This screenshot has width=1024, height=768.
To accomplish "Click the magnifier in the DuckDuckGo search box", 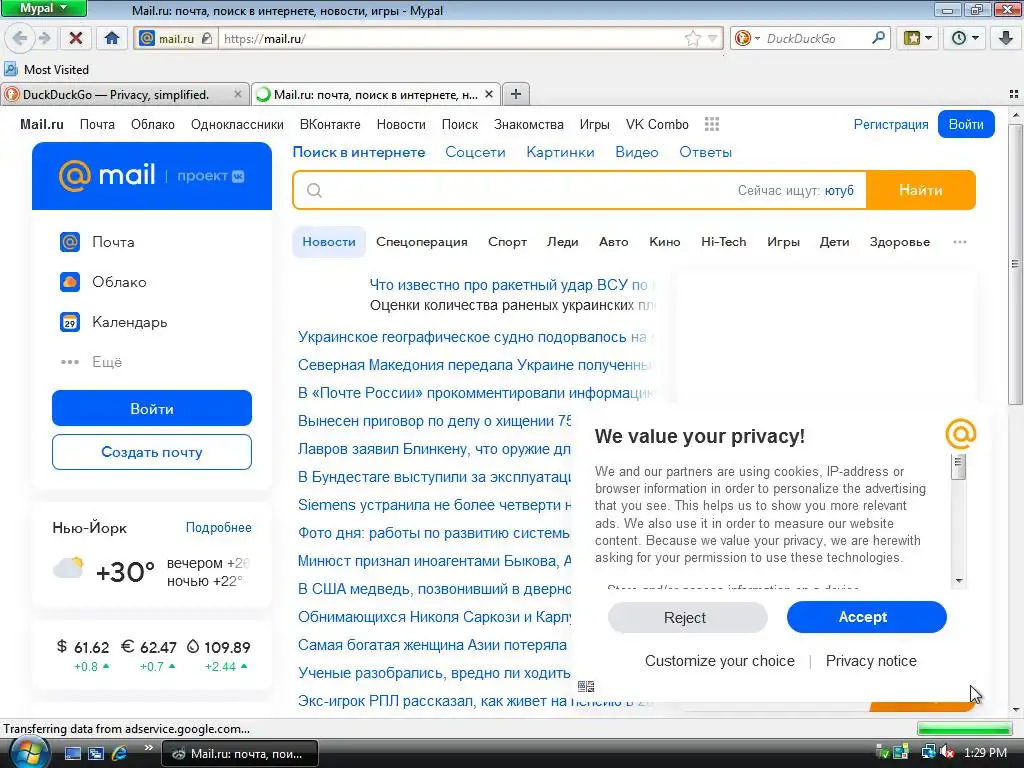I will pyautogui.click(x=878, y=38).
